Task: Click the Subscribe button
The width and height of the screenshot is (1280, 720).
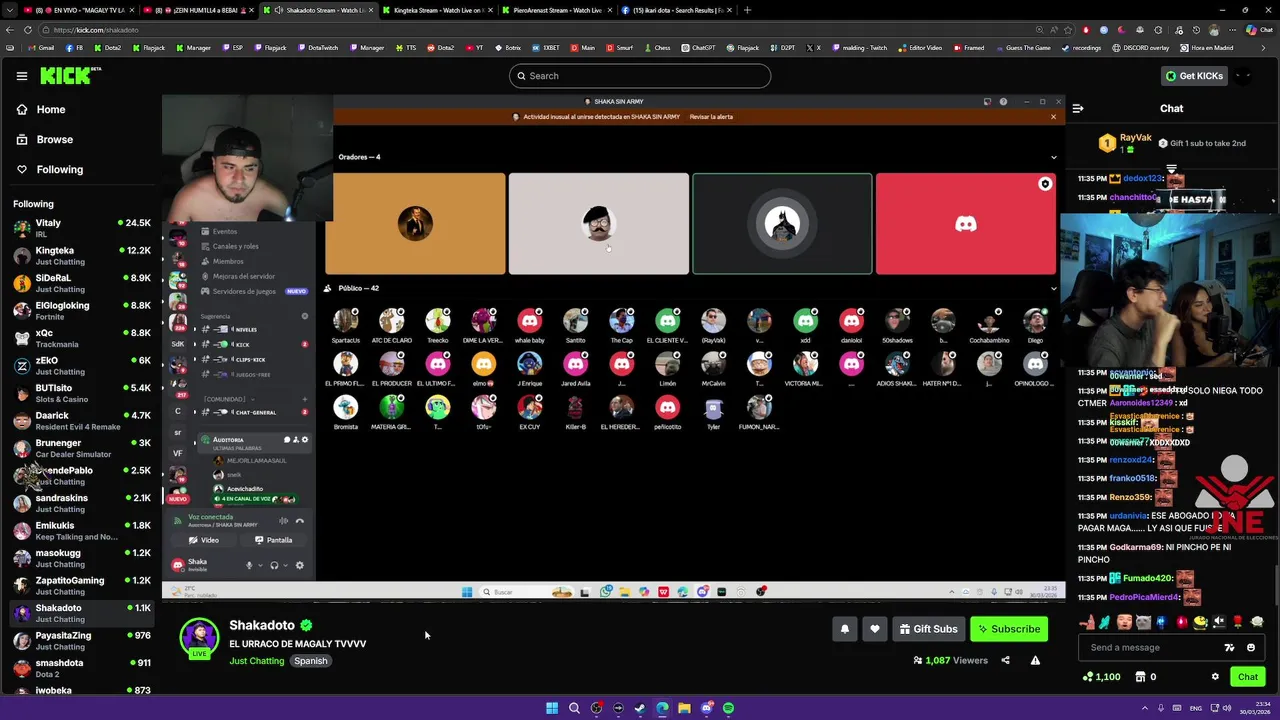Action: click(1010, 629)
